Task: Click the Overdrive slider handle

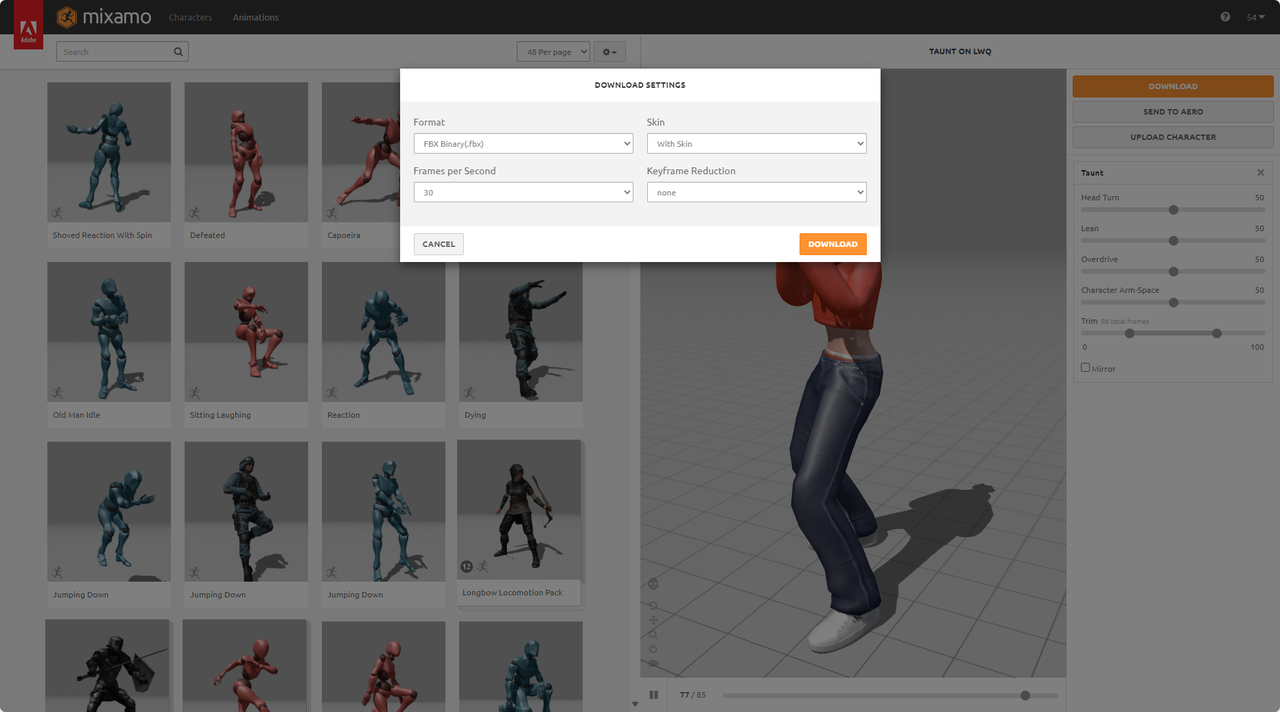Action: coord(1173,271)
